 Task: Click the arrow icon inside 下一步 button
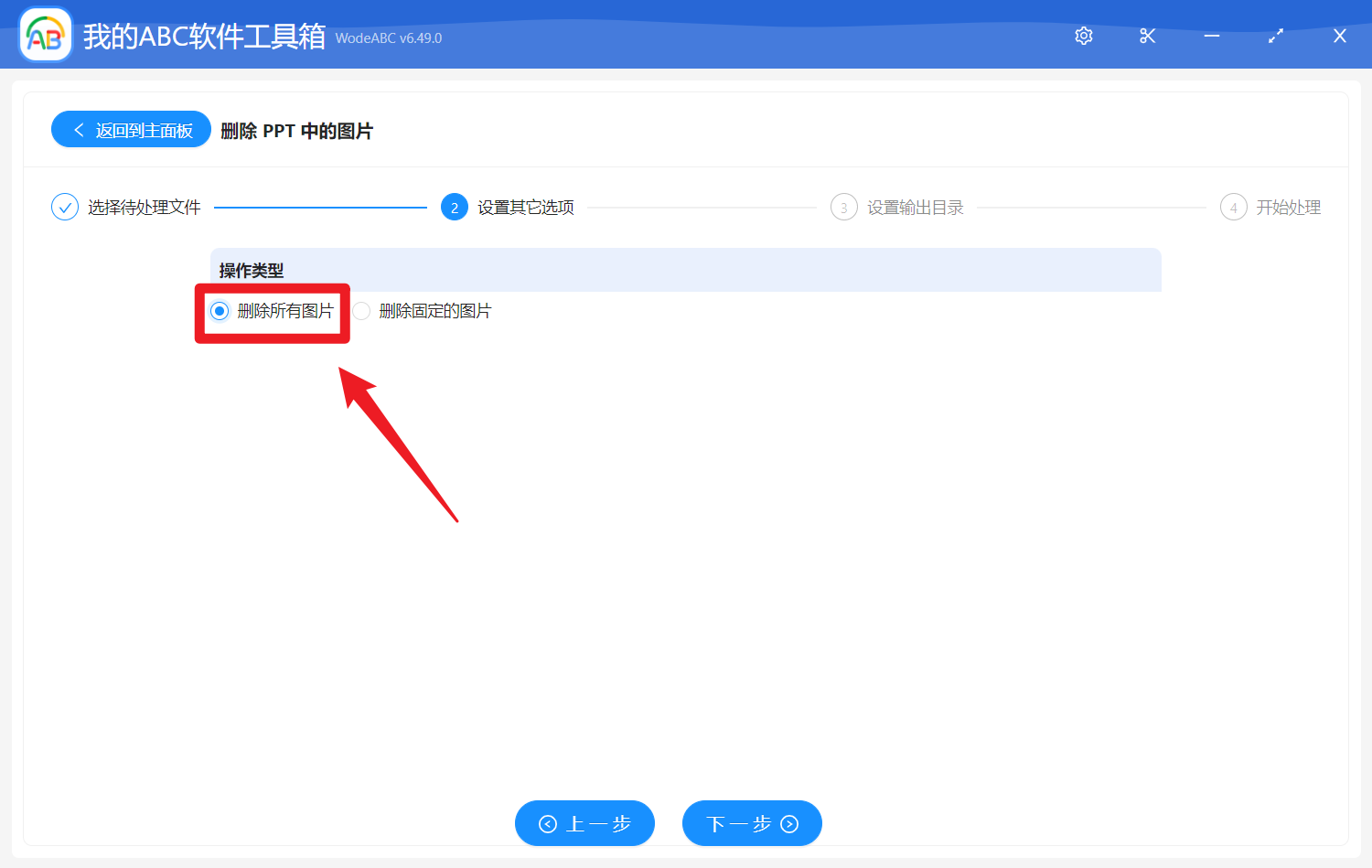click(x=788, y=823)
